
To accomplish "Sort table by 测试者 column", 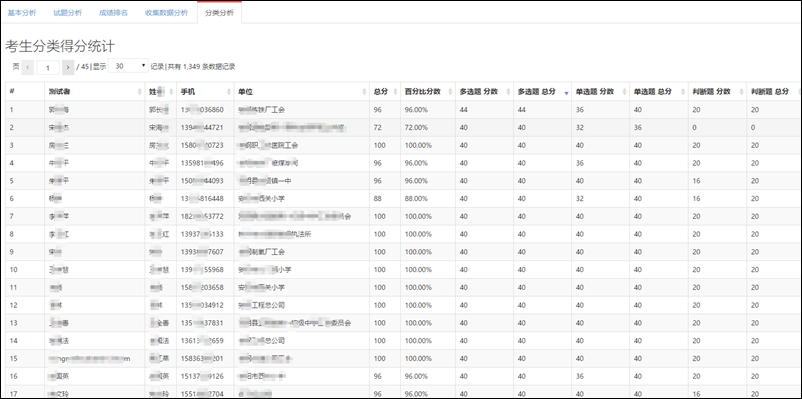I will pos(94,92).
